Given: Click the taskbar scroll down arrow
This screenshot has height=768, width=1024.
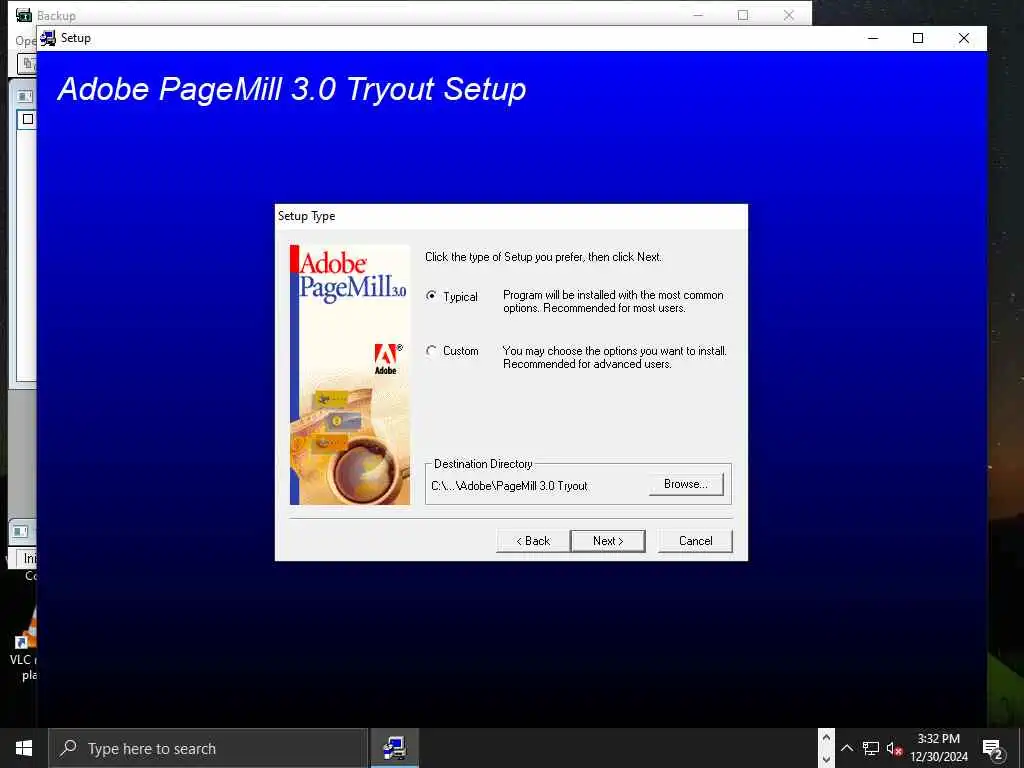Looking at the screenshot, I should click(826, 759).
